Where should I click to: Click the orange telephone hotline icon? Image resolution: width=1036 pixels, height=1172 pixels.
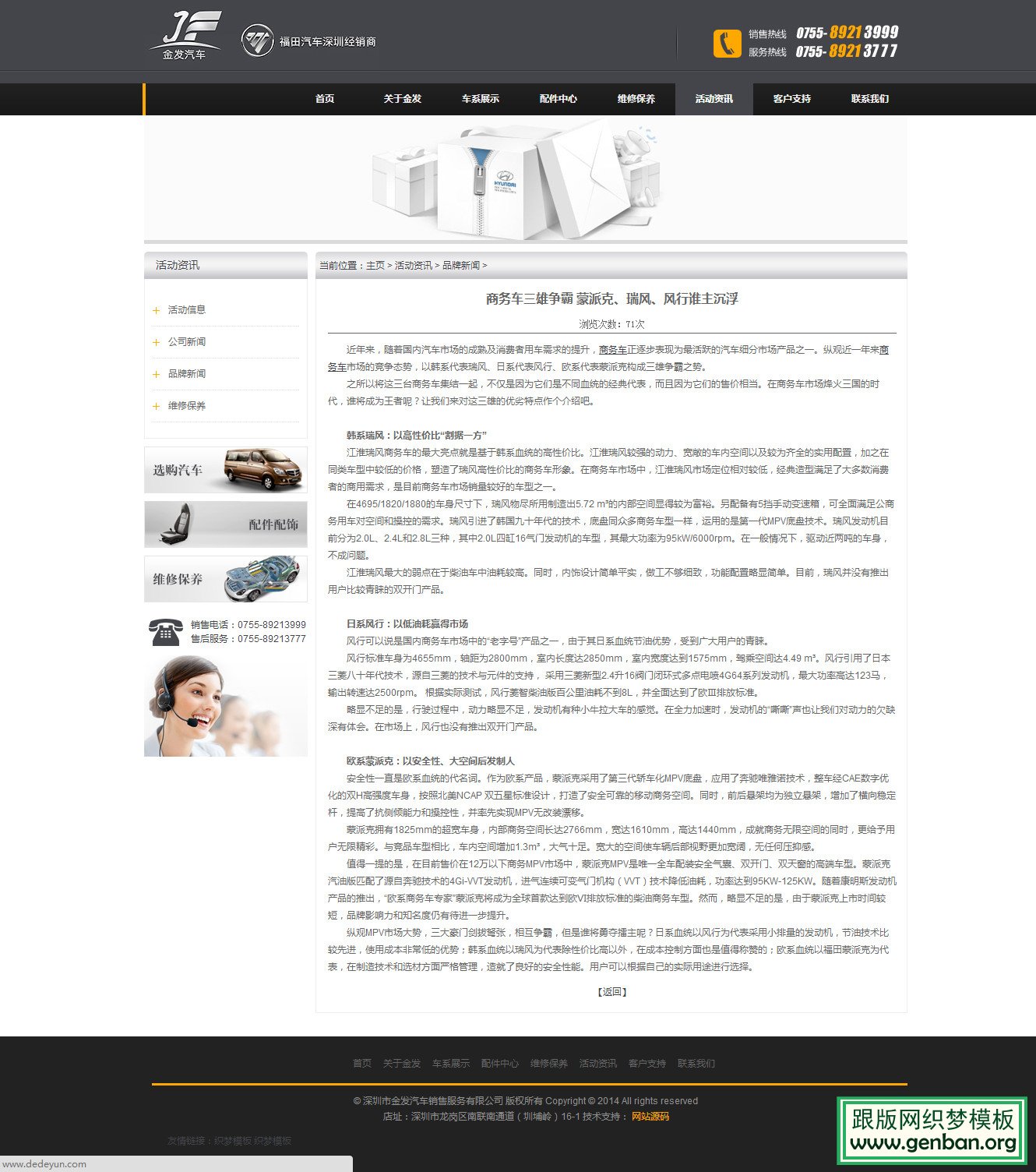(x=726, y=43)
